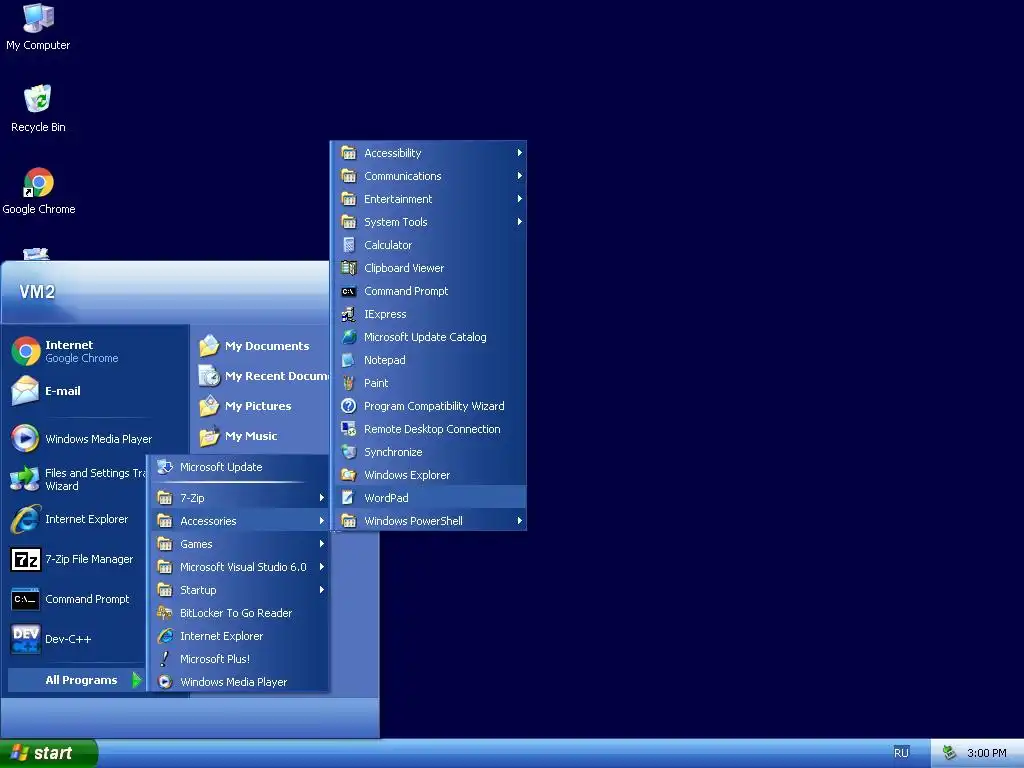Choose Command Prompt in the Accessories menu
Screen dimensions: 1024x768
[x=430, y=291]
